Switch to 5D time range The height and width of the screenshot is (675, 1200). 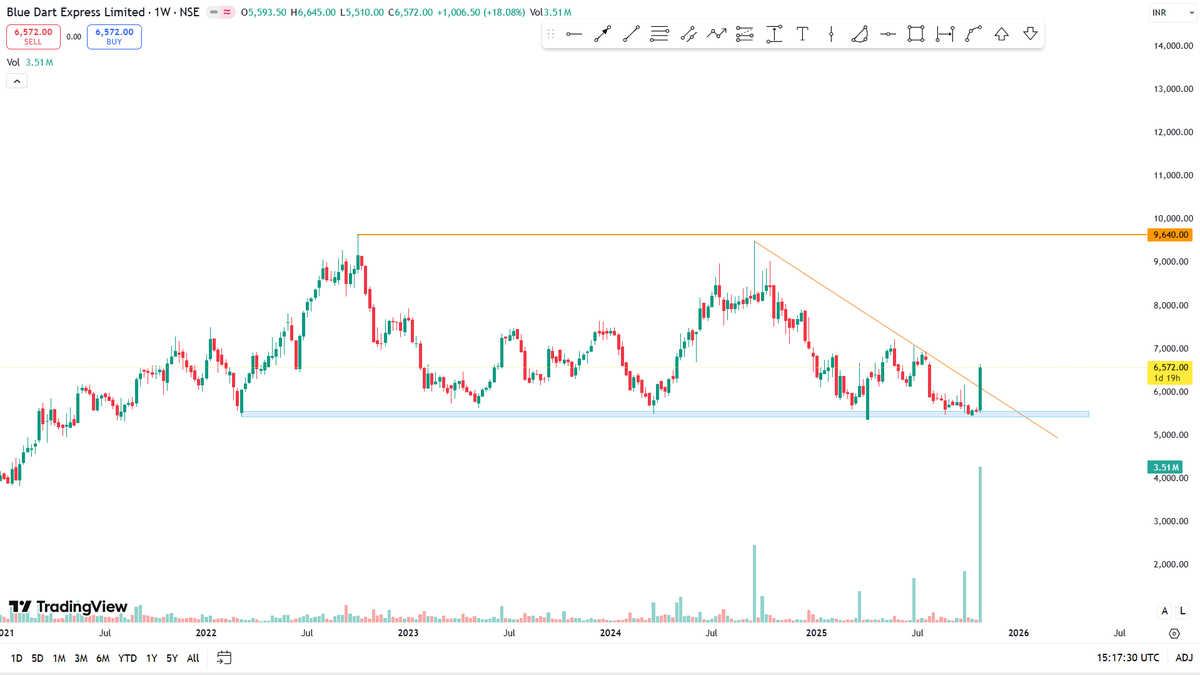coord(38,658)
